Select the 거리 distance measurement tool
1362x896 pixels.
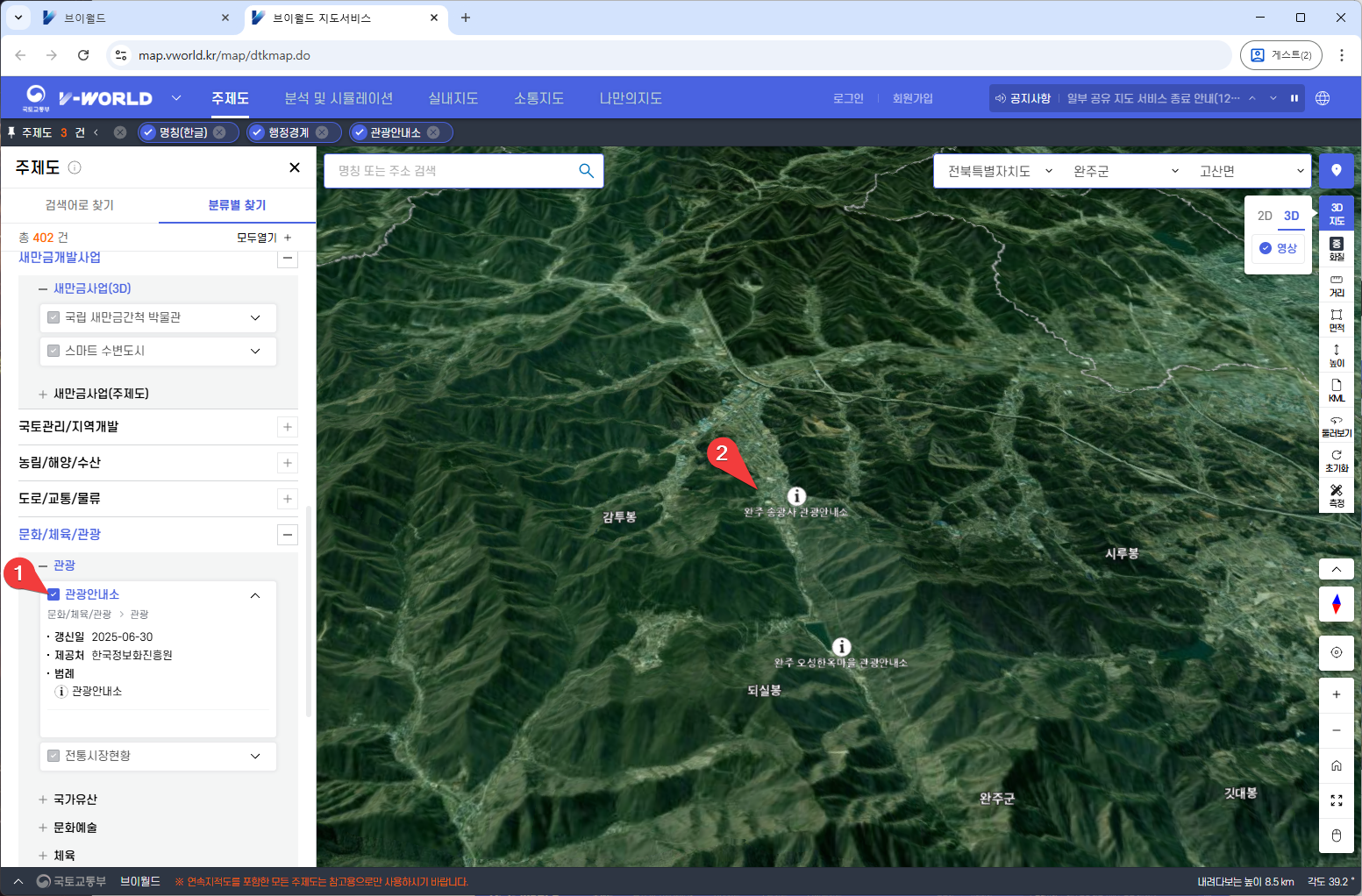point(1336,285)
